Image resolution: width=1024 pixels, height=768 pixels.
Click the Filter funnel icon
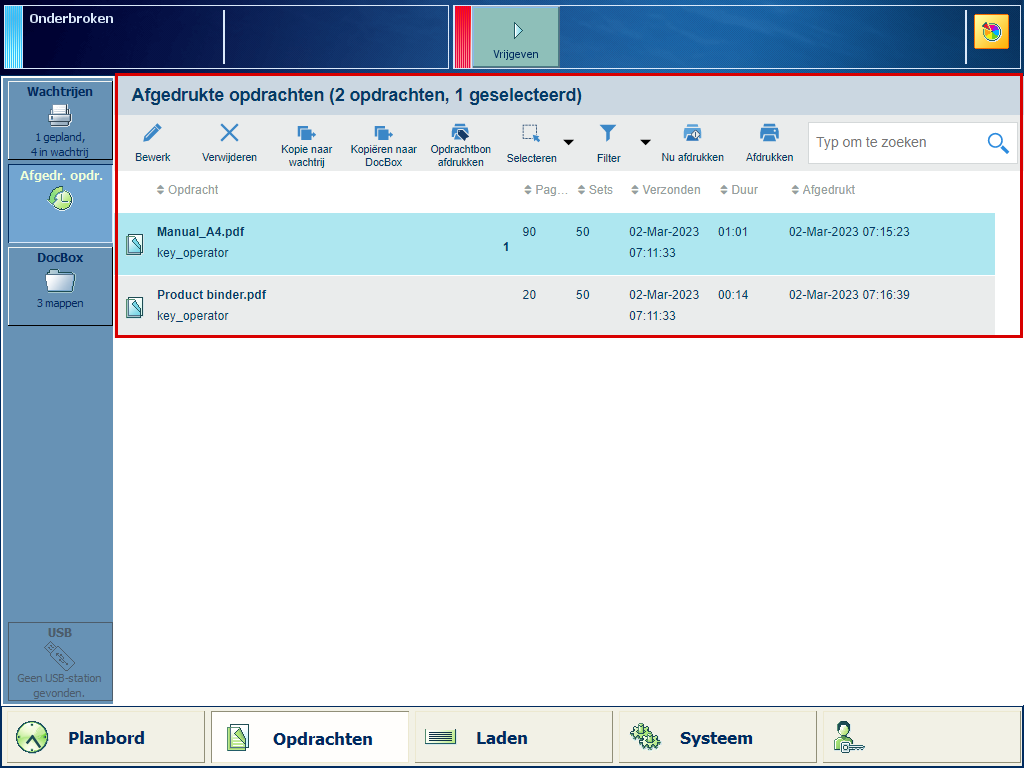point(608,133)
